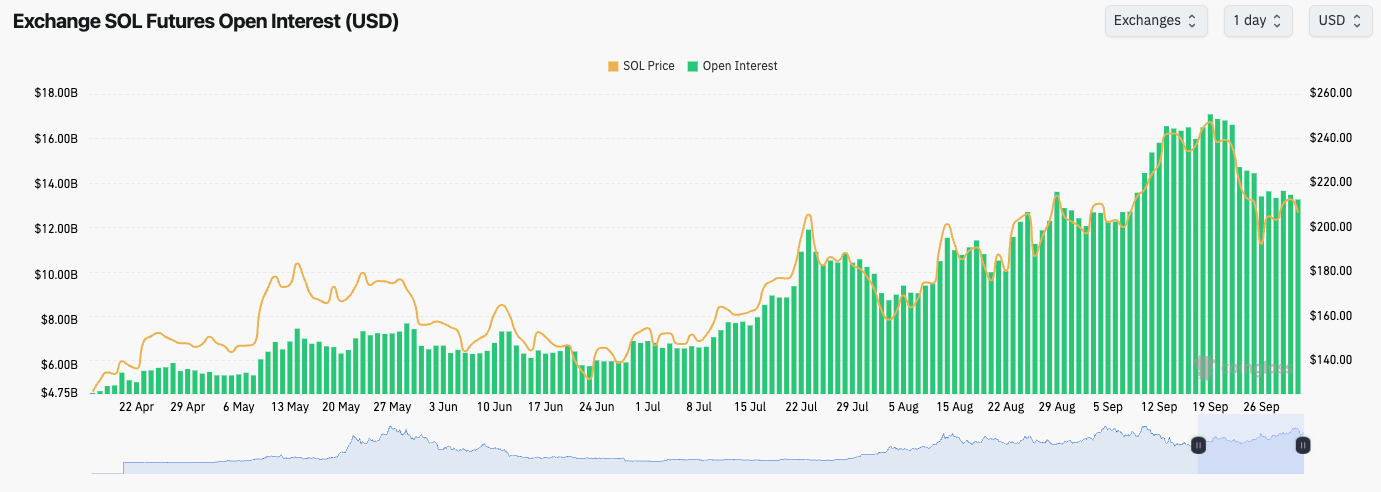
Task: Click the 26 Sep date label
Action: [1261, 408]
